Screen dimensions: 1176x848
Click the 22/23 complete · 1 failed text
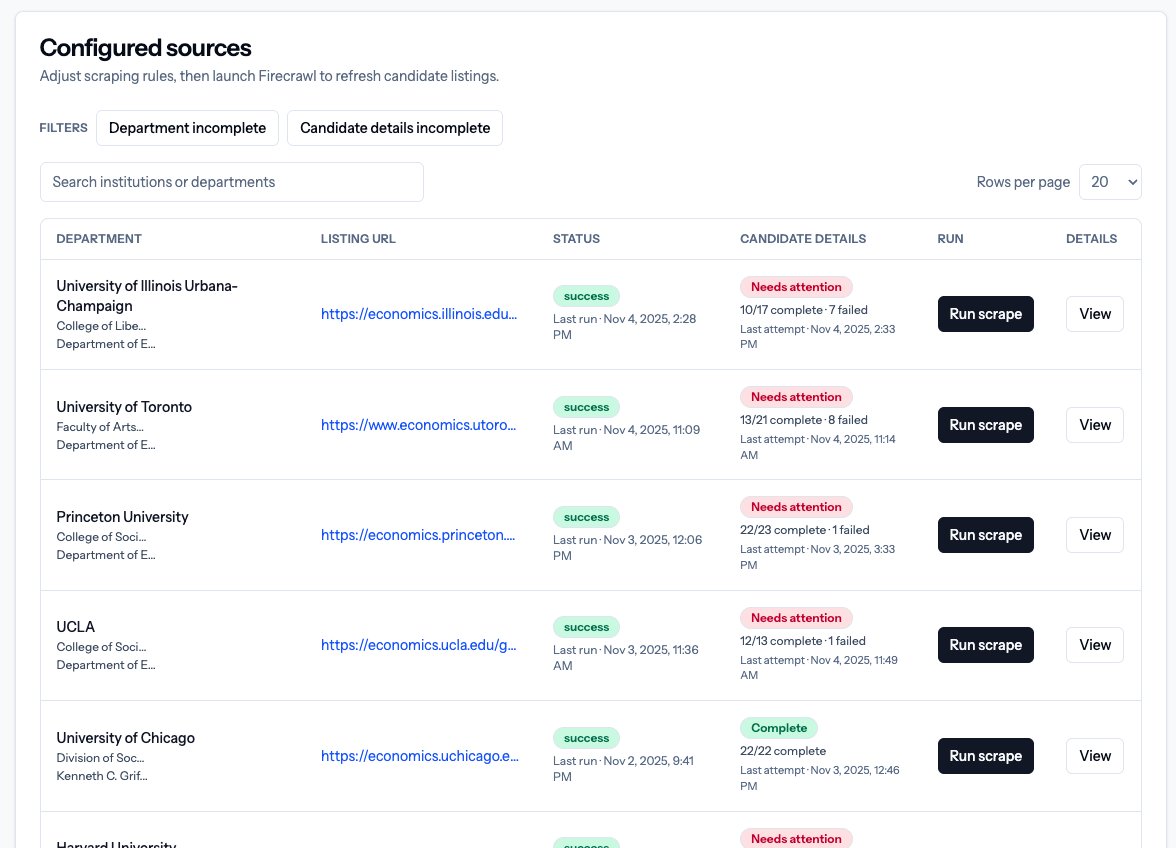click(805, 530)
